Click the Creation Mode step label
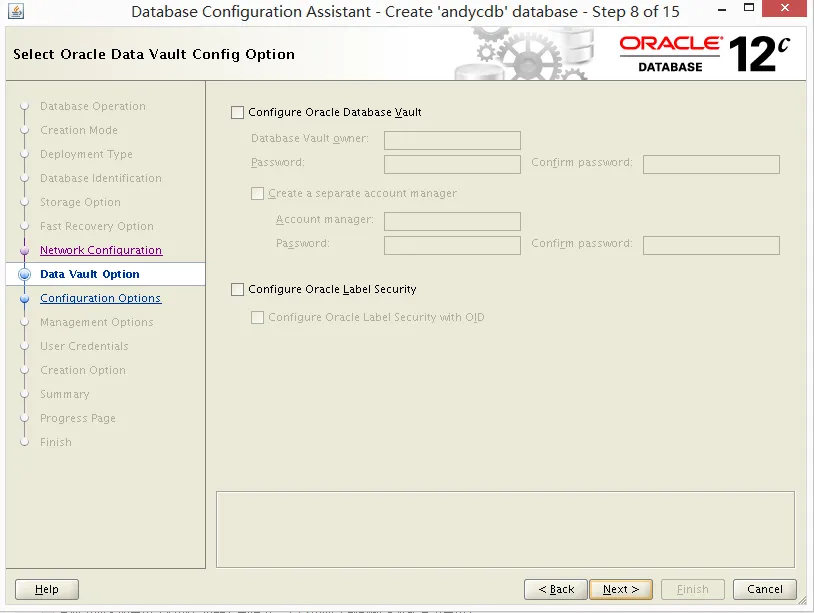 pos(79,130)
